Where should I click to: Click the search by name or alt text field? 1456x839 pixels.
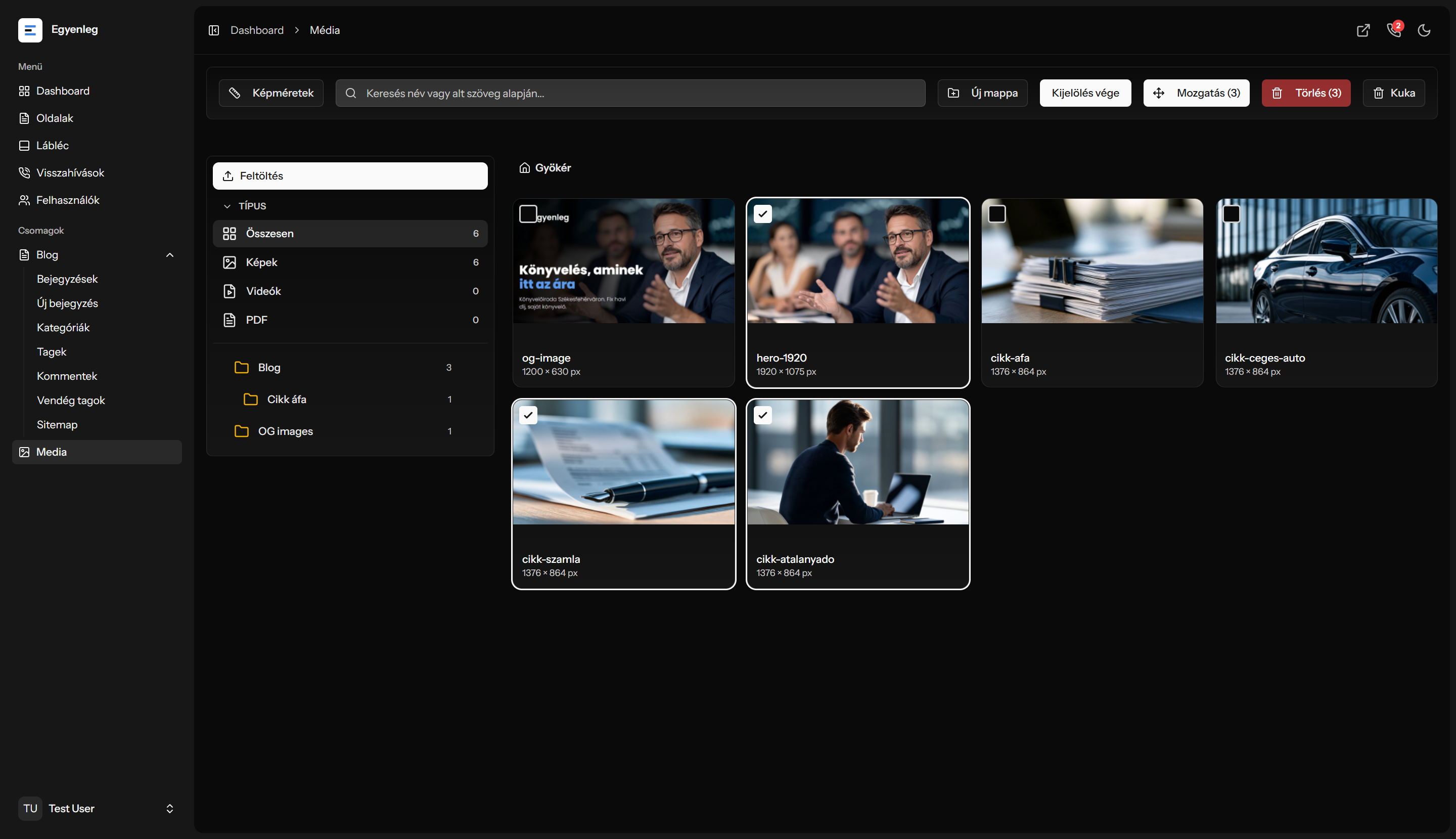tap(630, 93)
